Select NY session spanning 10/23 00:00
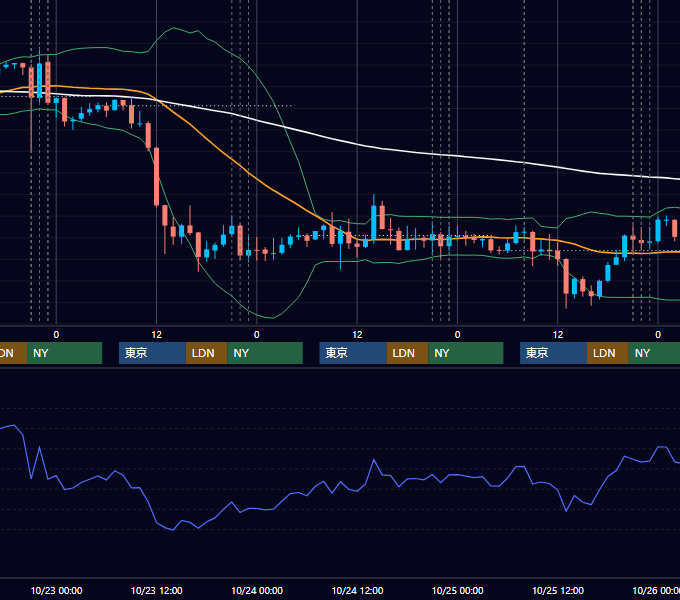Screen dimensions: 680x600 click(x=64, y=353)
